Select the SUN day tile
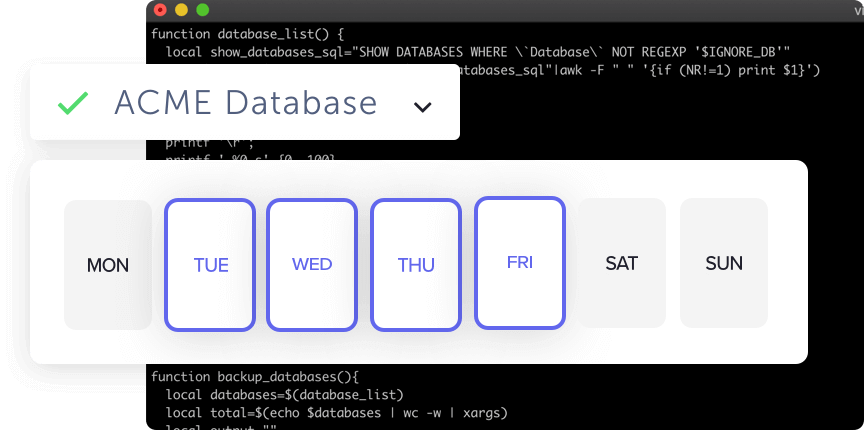The image size is (864, 430). pyautogui.click(x=724, y=263)
